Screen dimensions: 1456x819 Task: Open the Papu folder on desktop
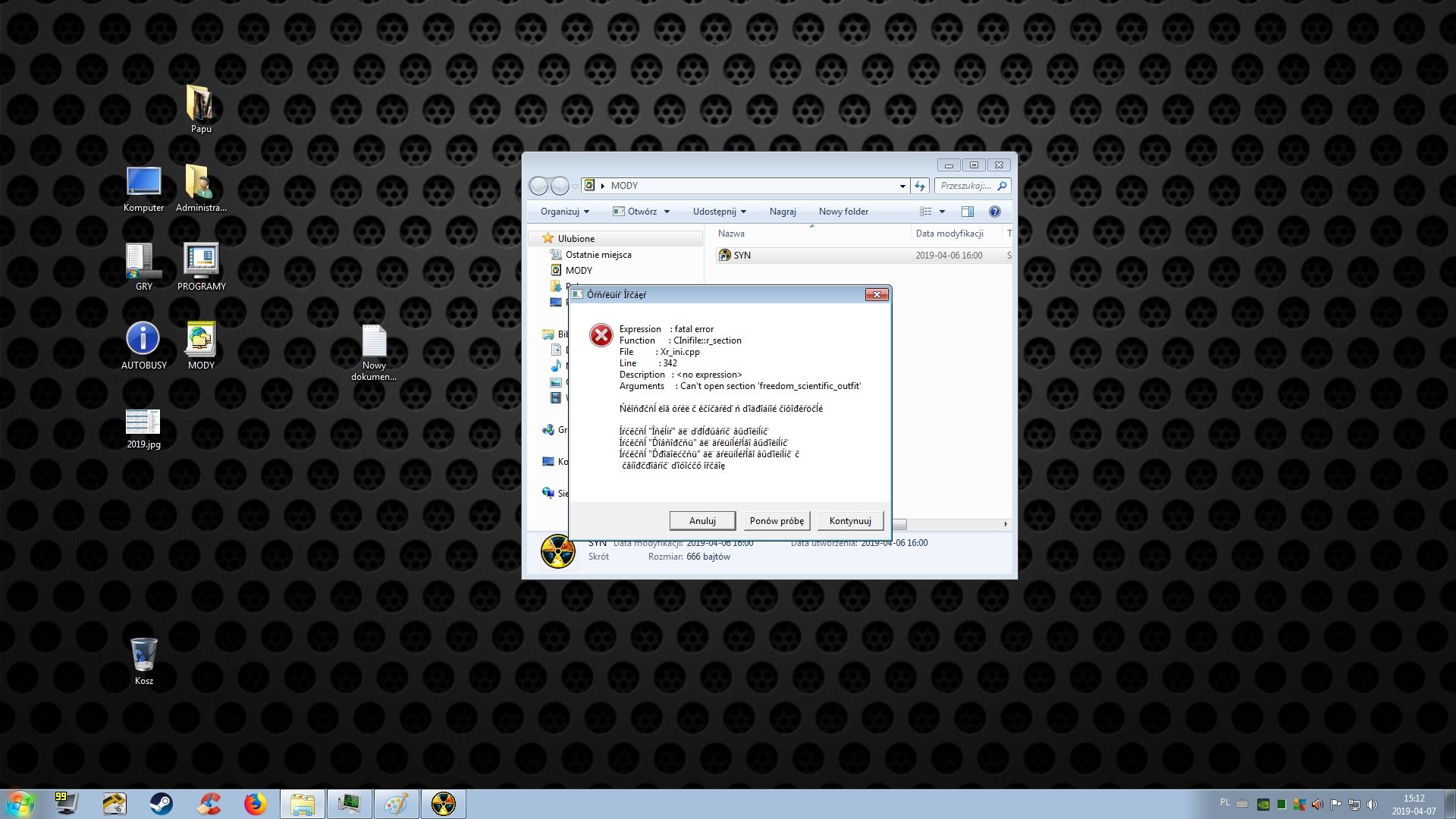(201, 108)
